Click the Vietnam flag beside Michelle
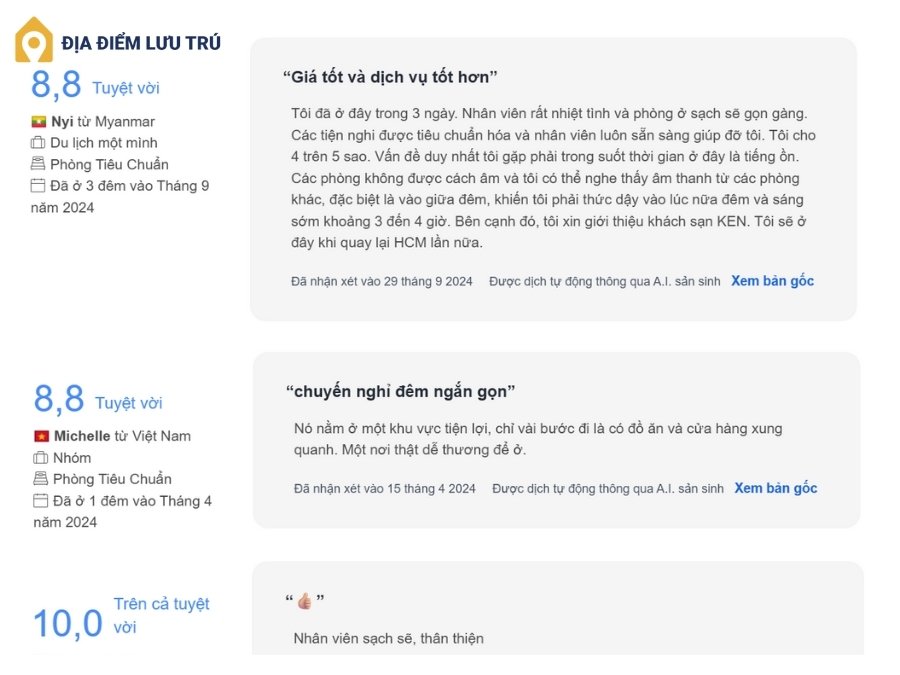 coord(42,436)
